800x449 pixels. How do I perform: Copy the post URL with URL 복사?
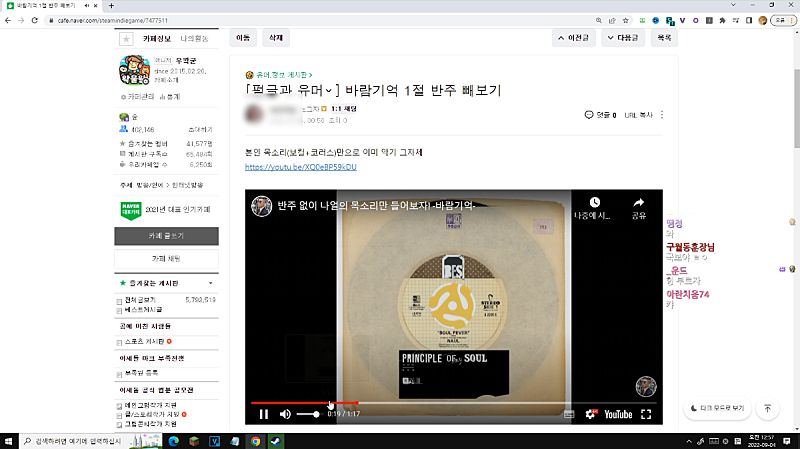[638, 115]
